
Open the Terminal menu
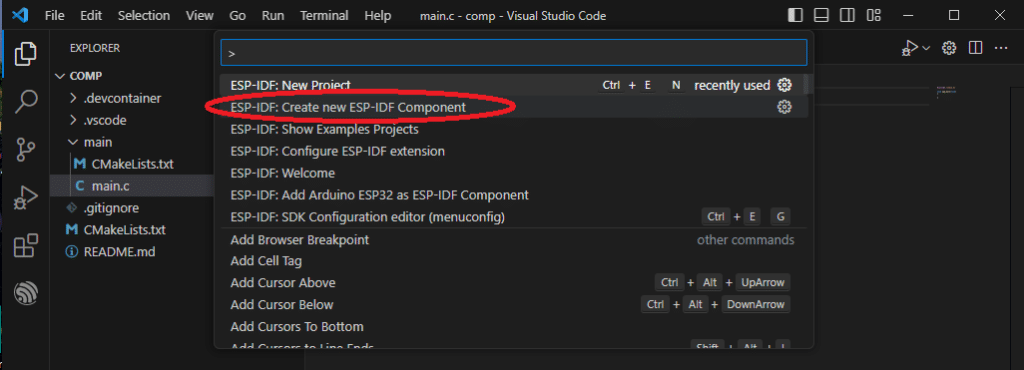point(324,16)
